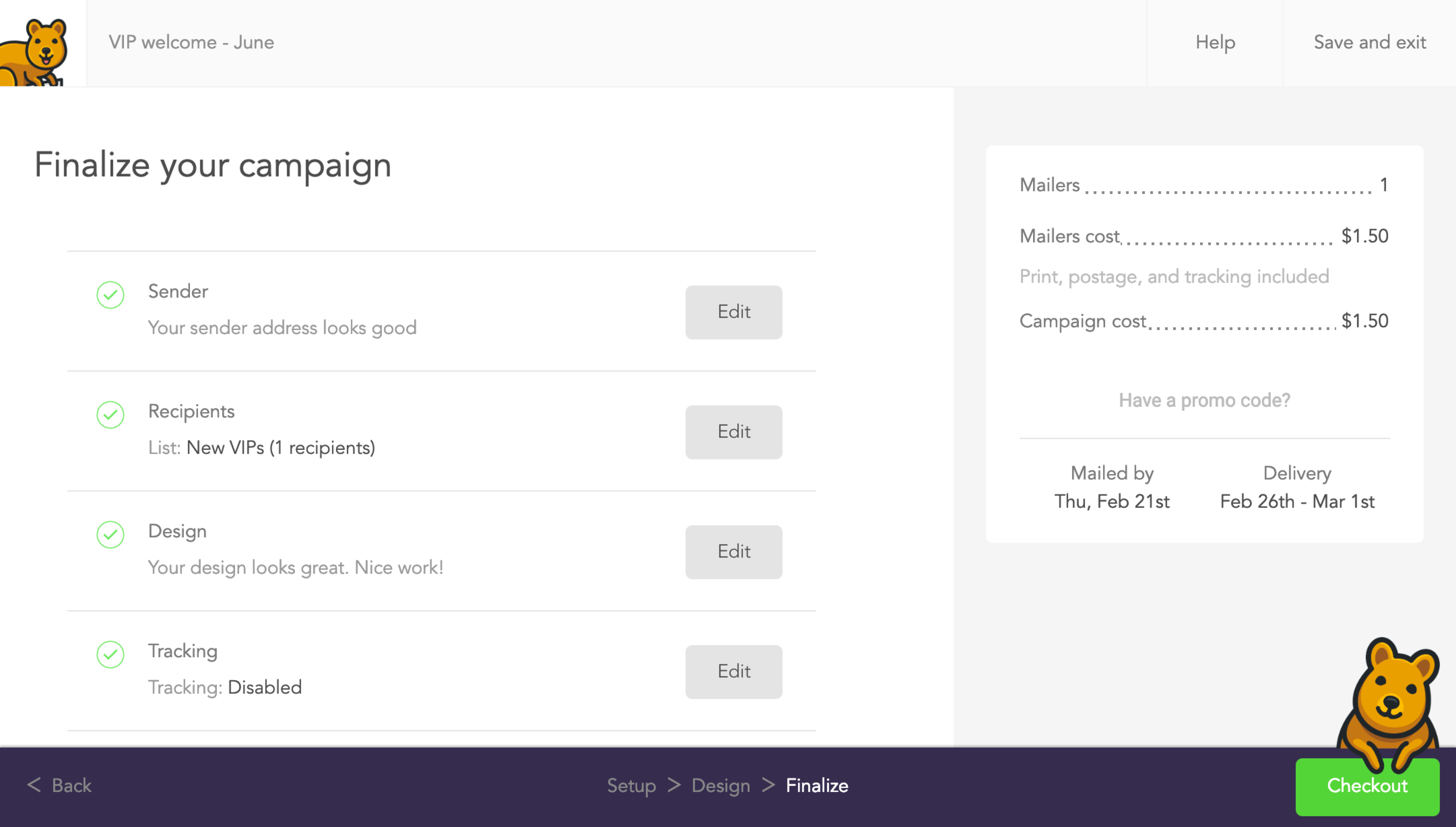Click the Design section checkmark icon

[110, 533]
